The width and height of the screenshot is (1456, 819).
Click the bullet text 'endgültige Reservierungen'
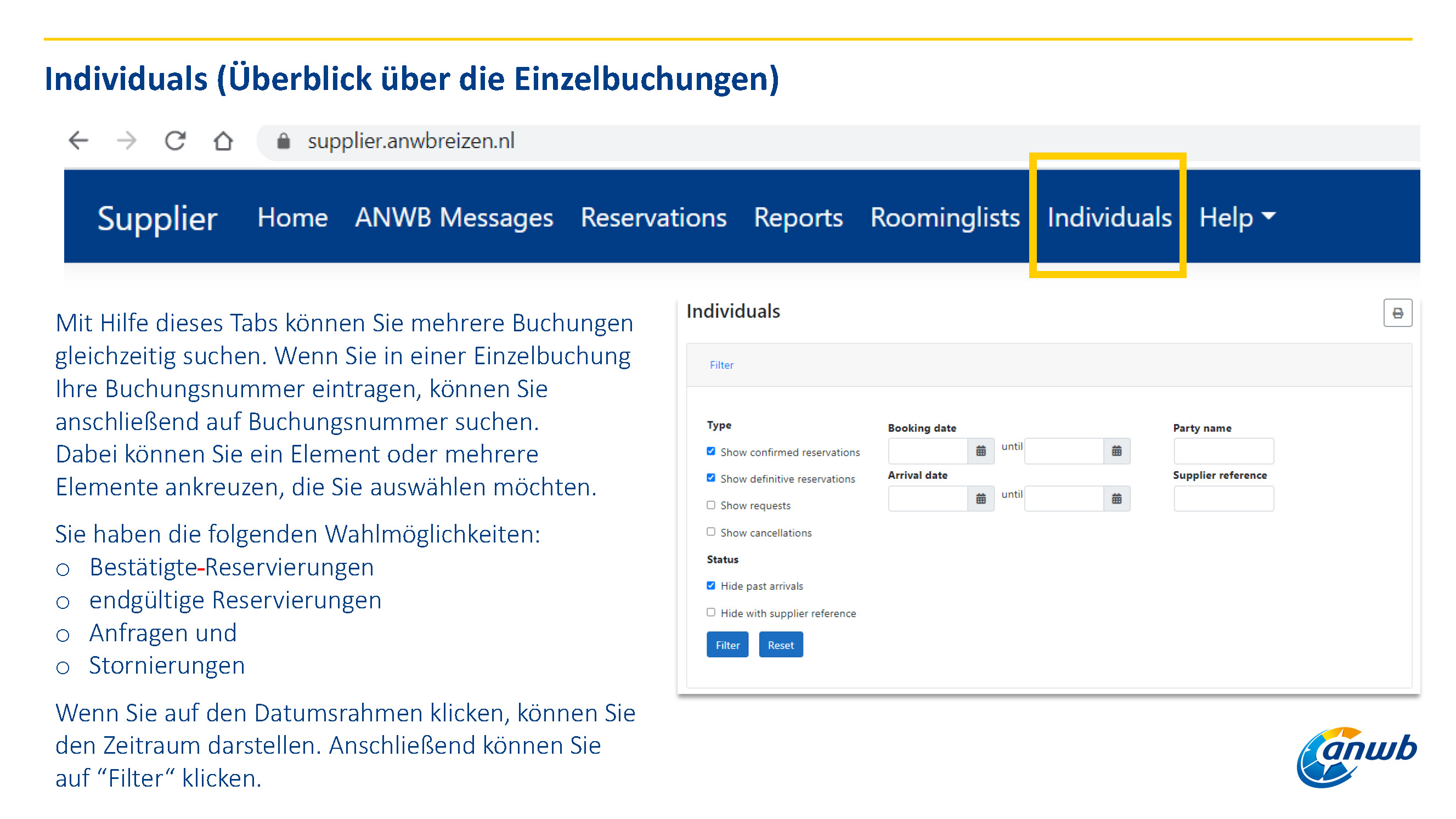pyautogui.click(x=235, y=600)
